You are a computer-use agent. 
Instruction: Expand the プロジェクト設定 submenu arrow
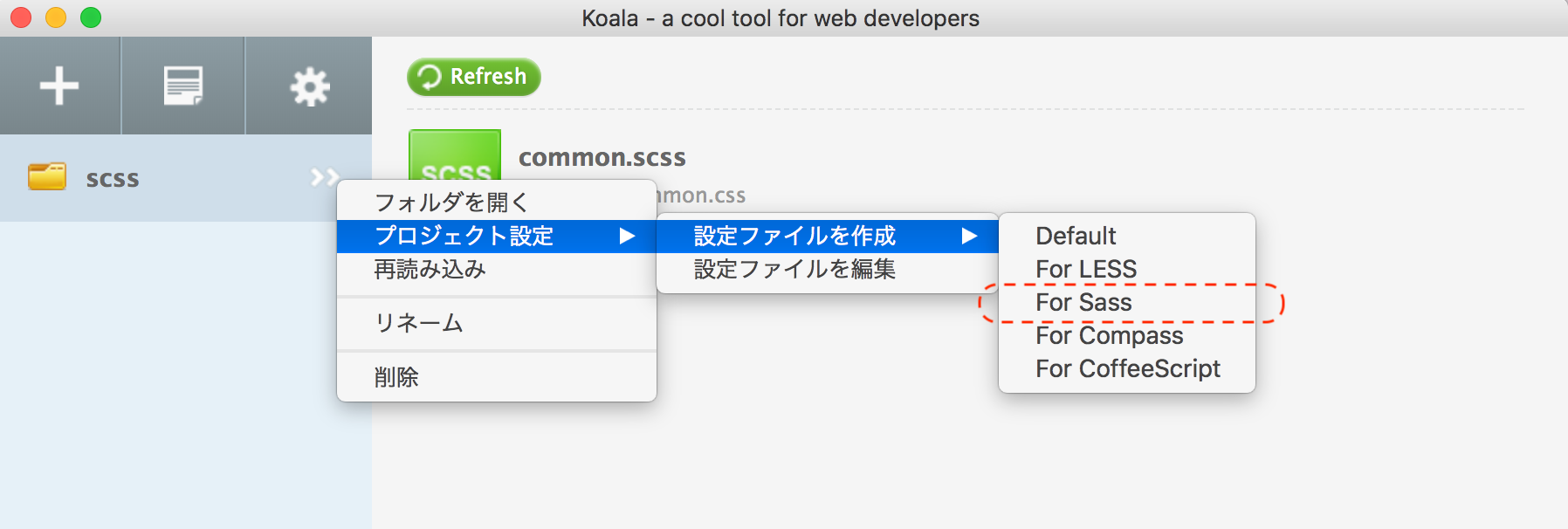tap(627, 237)
